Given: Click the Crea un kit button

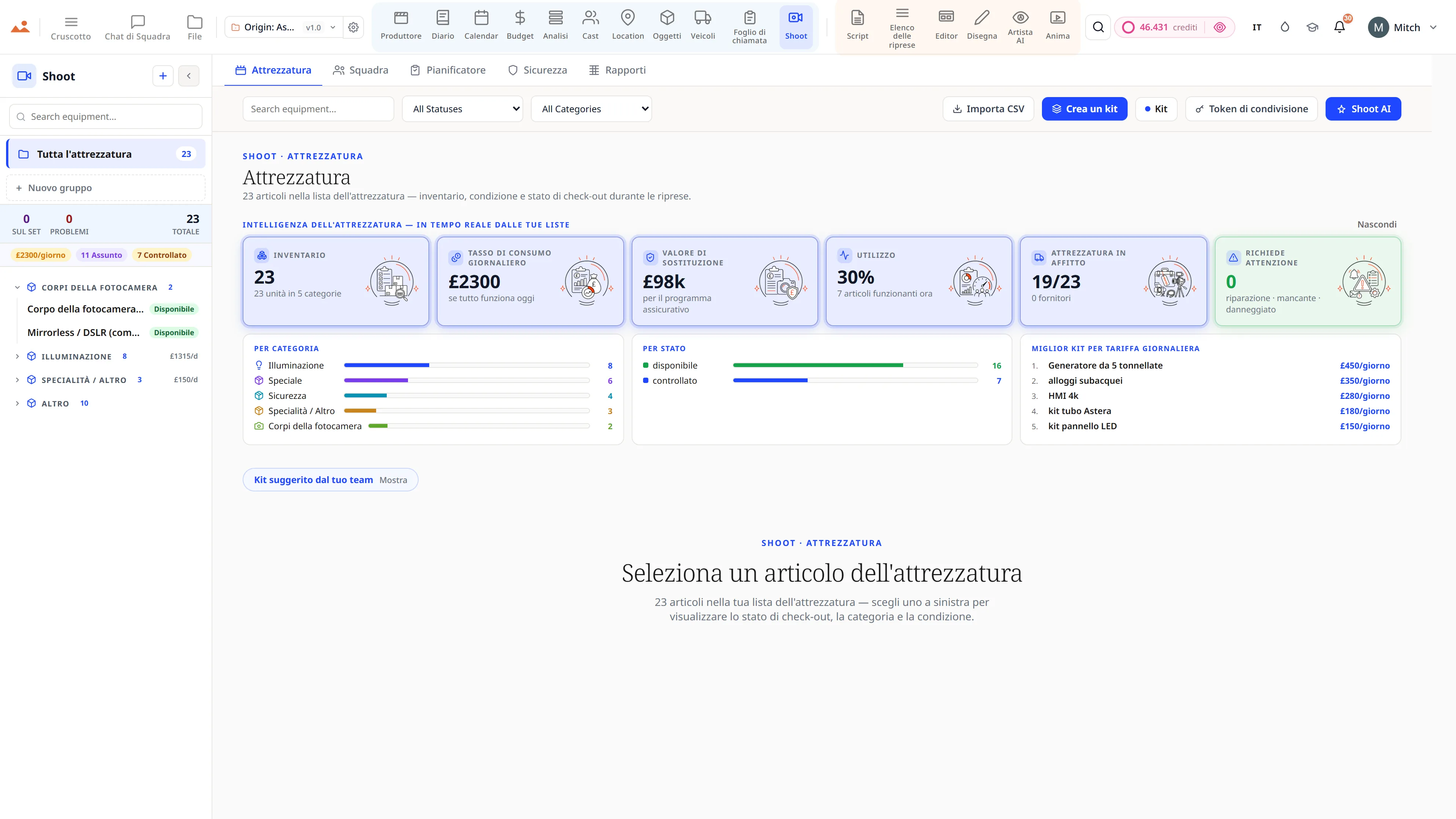Looking at the screenshot, I should point(1084,109).
